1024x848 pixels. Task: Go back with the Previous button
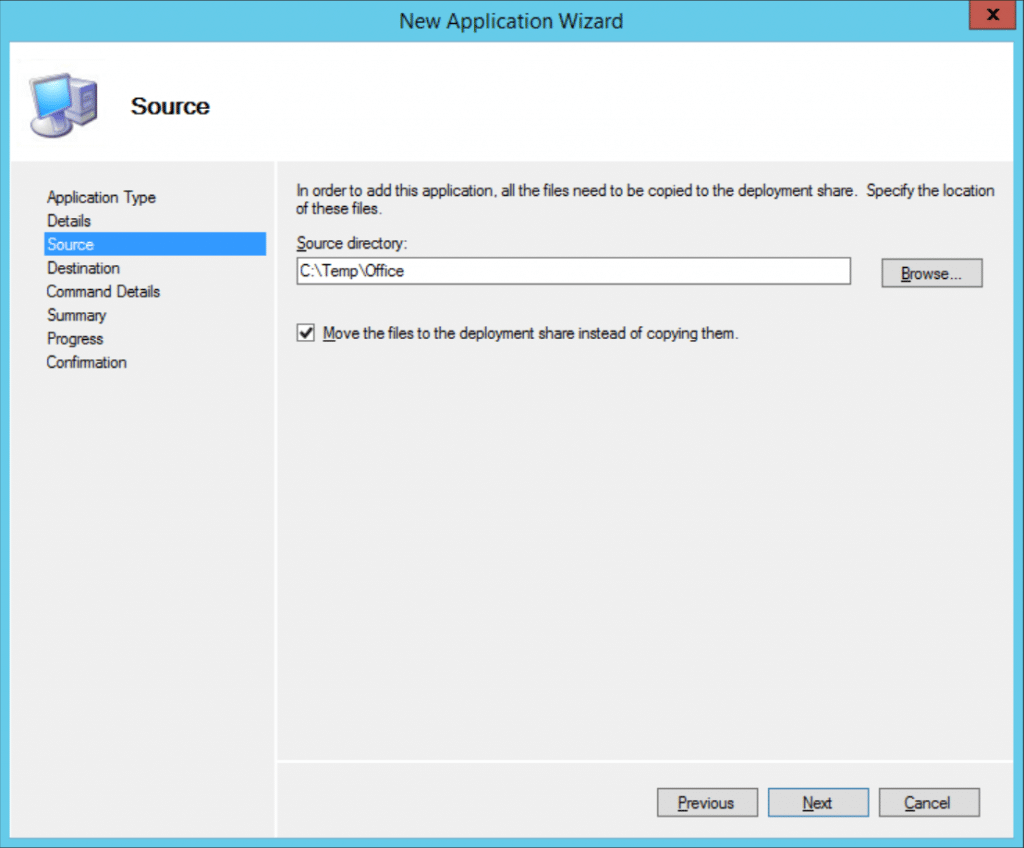pyautogui.click(x=707, y=802)
